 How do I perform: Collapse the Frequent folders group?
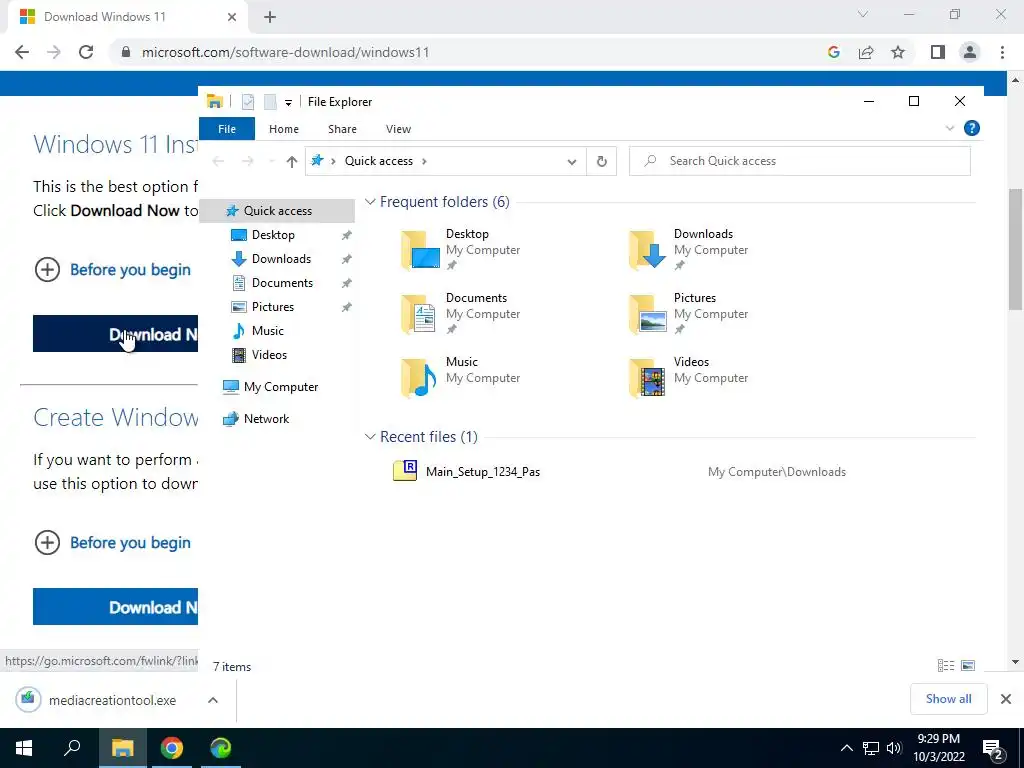(x=370, y=202)
